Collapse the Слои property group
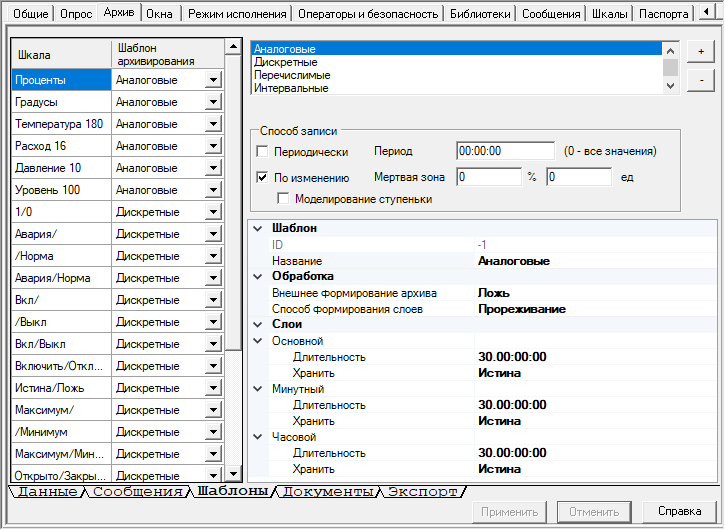This screenshot has width=725, height=530. [258, 324]
